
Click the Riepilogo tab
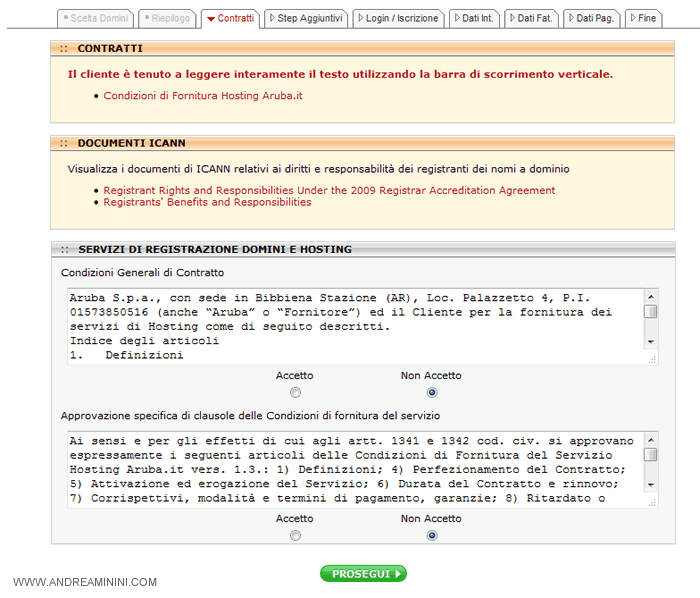tap(166, 18)
